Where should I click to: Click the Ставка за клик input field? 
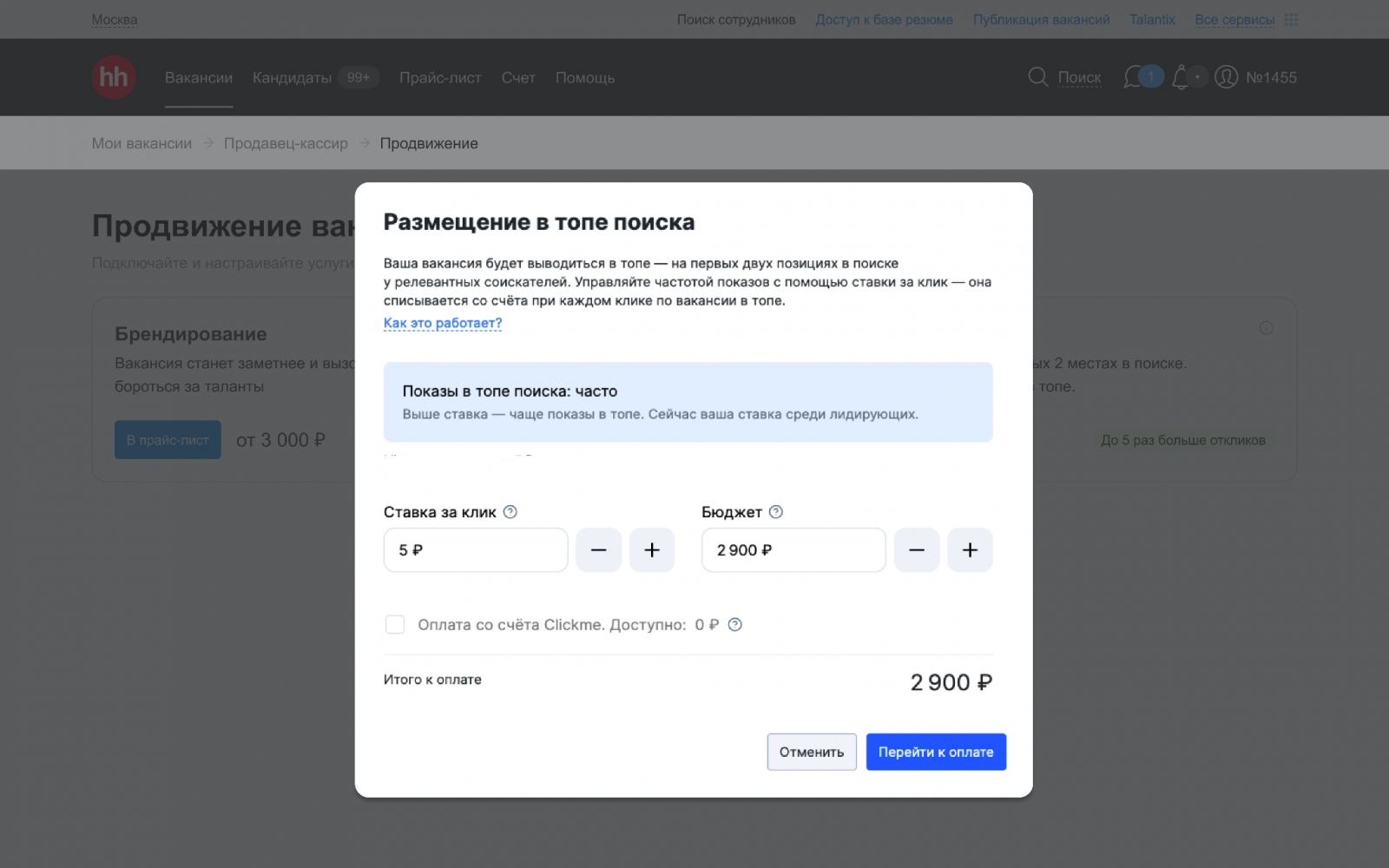point(476,550)
